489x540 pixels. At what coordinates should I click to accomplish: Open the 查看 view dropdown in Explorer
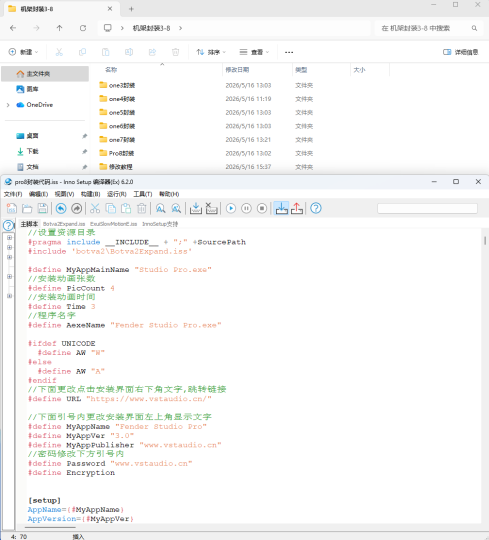tap(254, 52)
